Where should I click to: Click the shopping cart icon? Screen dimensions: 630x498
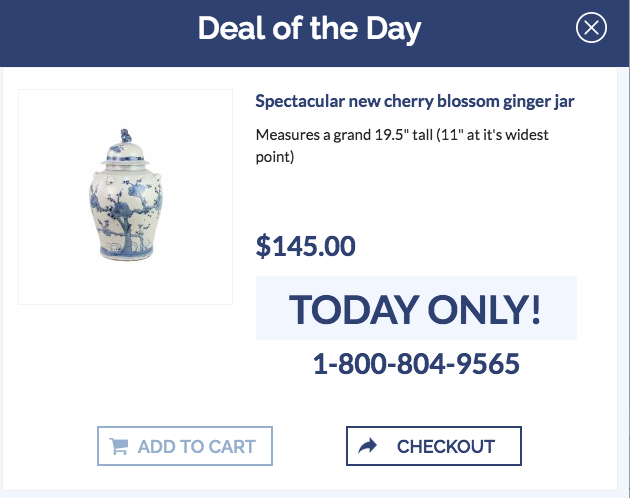click(119, 447)
